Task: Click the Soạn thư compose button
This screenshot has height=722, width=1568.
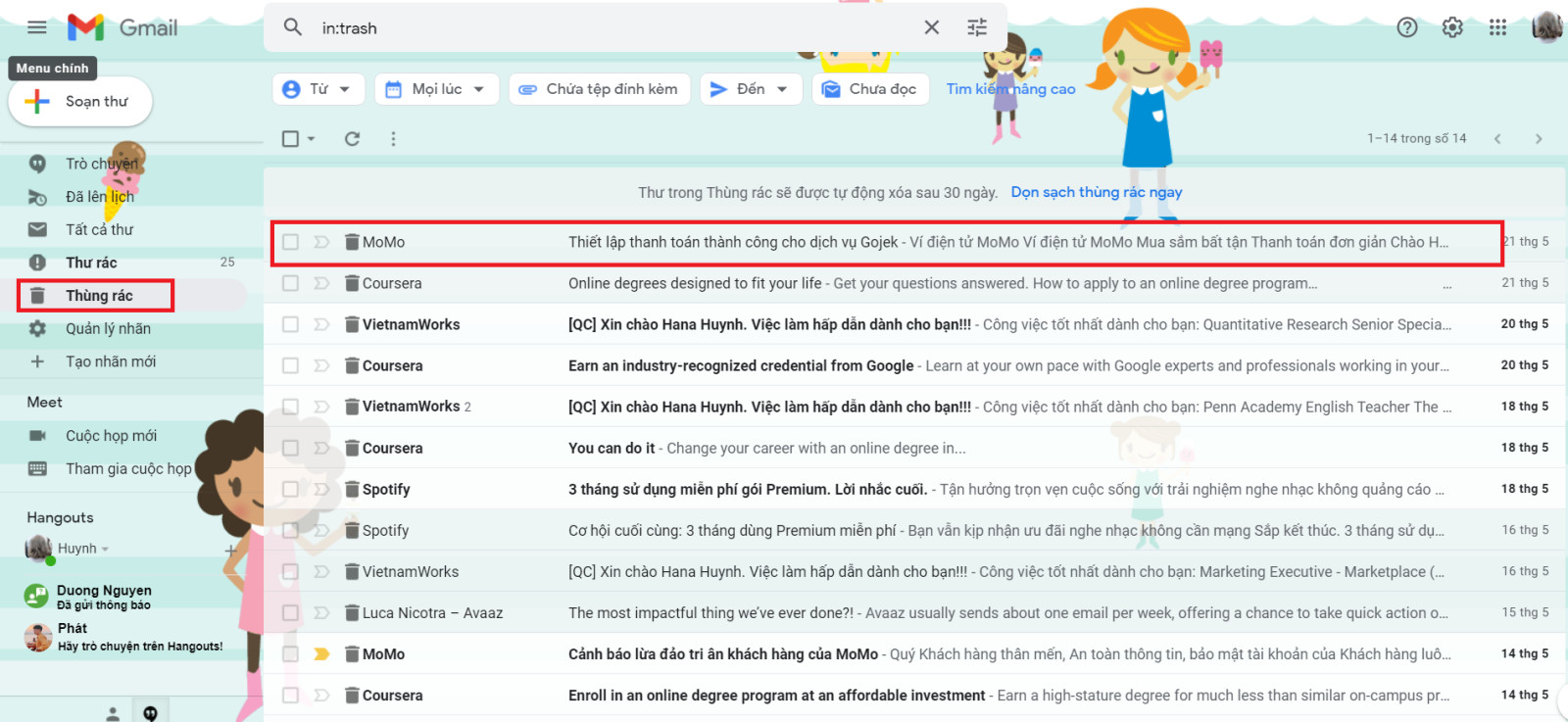Action: [x=80, y=102]
